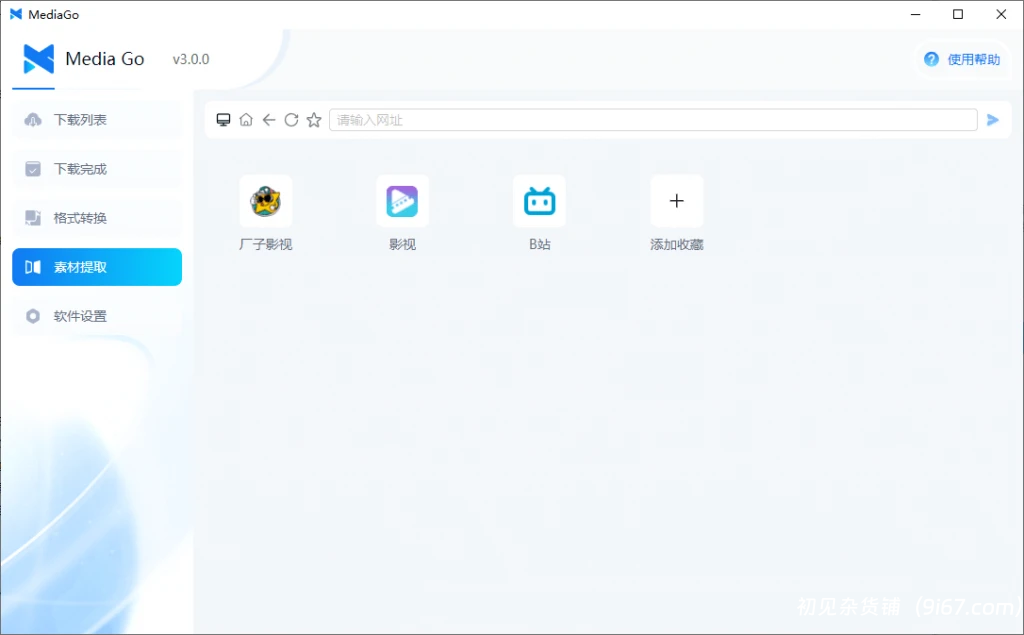This screenshot has width=1024, height=635.
Task: Click the home icon in browser toolbar
Action: coord(246,119)
